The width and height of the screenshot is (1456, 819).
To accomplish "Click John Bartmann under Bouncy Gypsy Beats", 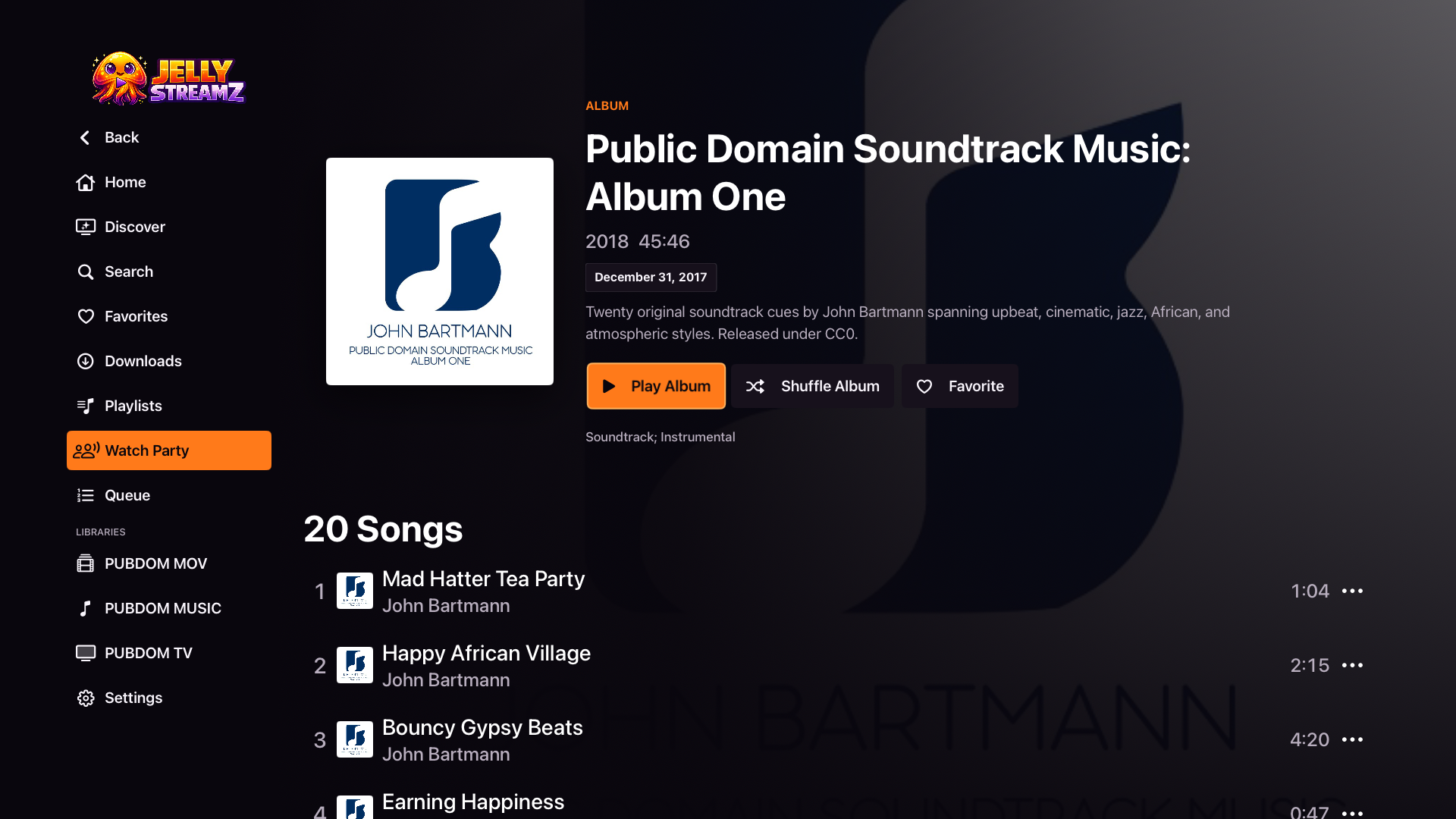I will 446,755.
